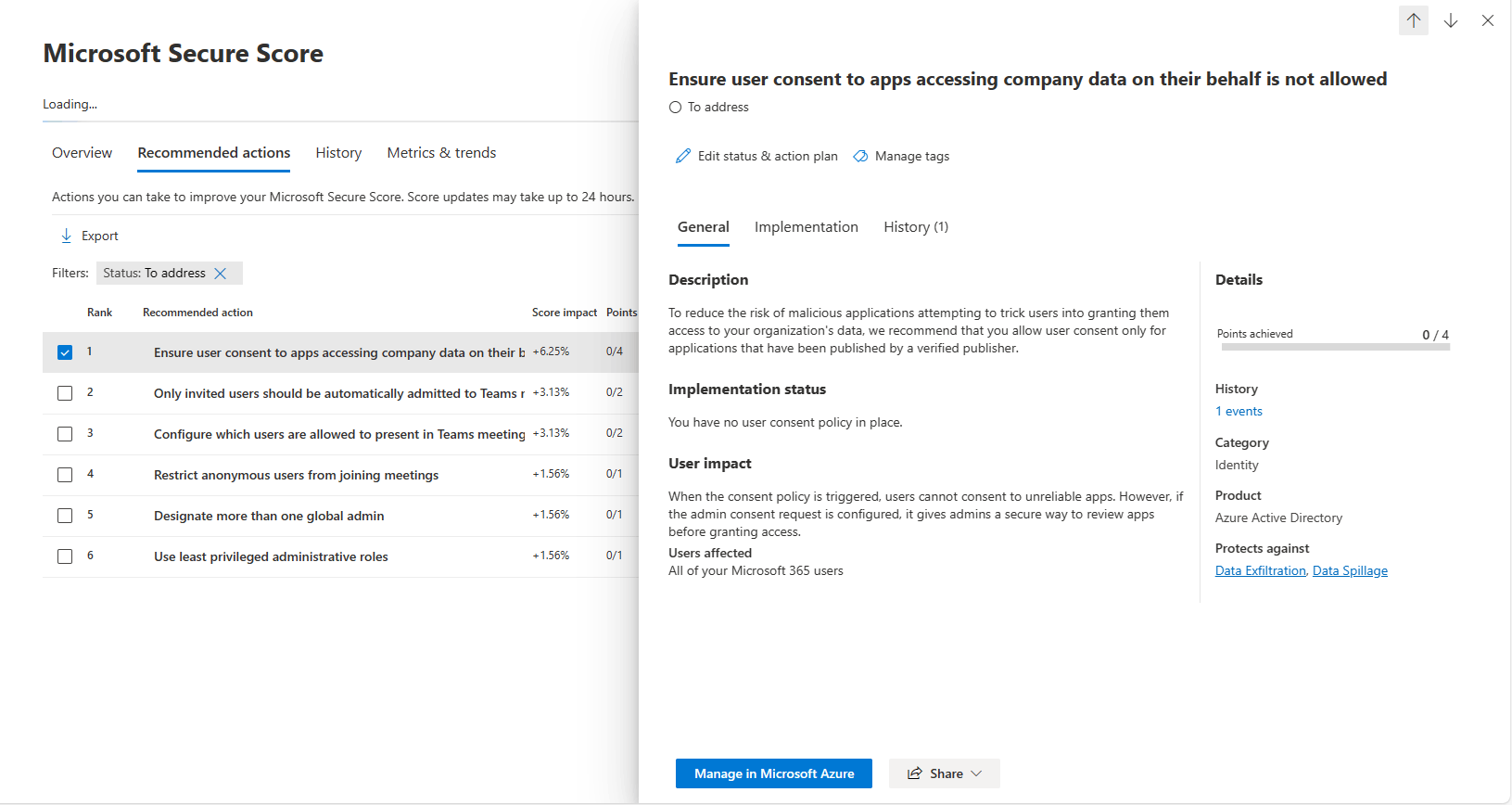Click the Points achieved progress bar
The width and height of the screenshot is (1512, 805).
point(1335,347)
